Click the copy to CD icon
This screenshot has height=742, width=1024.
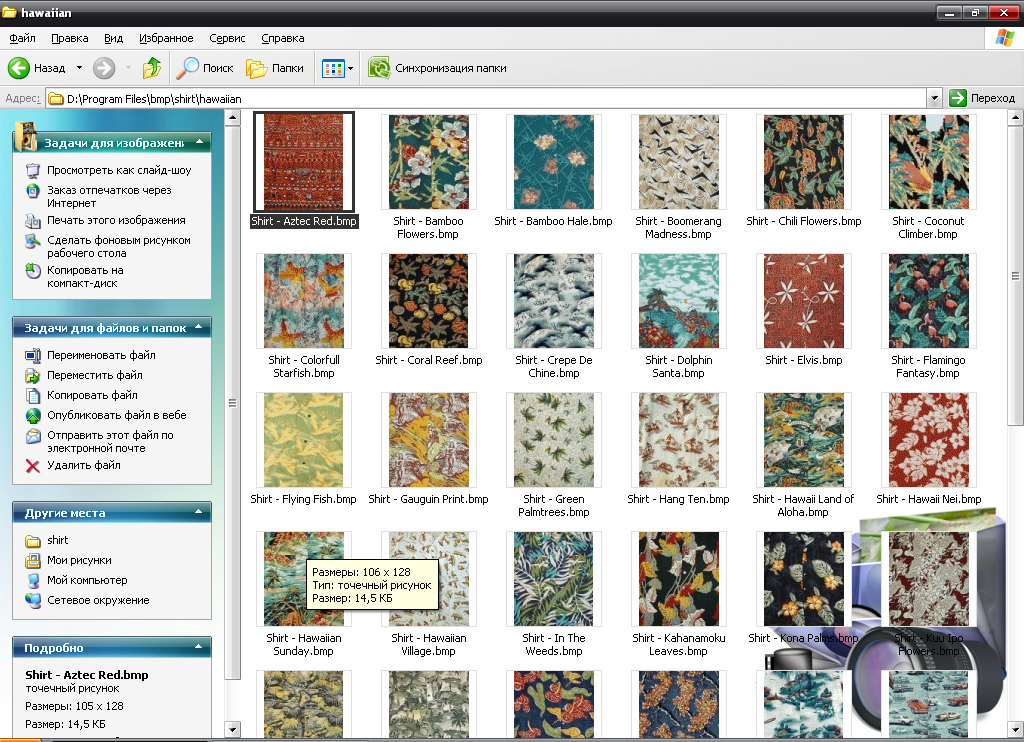tap(33, 271)
